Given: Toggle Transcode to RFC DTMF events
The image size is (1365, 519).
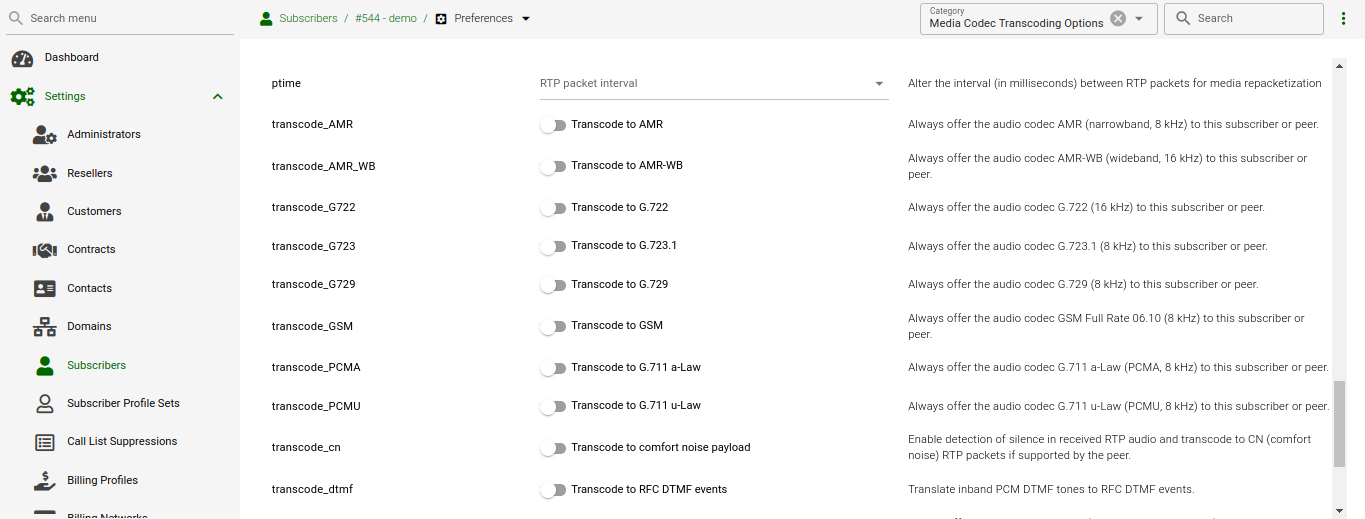Looking at the screenshot, I should [553, 490].
